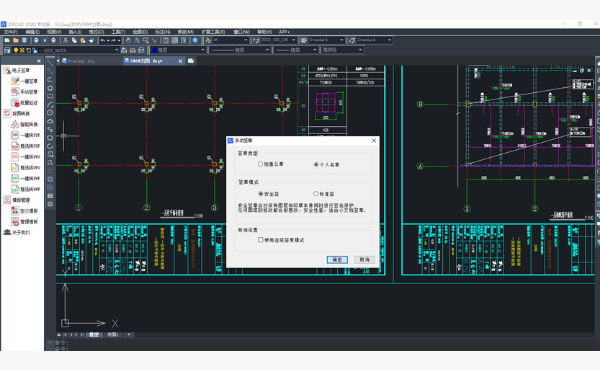The height and width of the screenshot is (371, 600).
Task: Select the Line tool in draw toolbar
Action: click(x=50, y=63)
